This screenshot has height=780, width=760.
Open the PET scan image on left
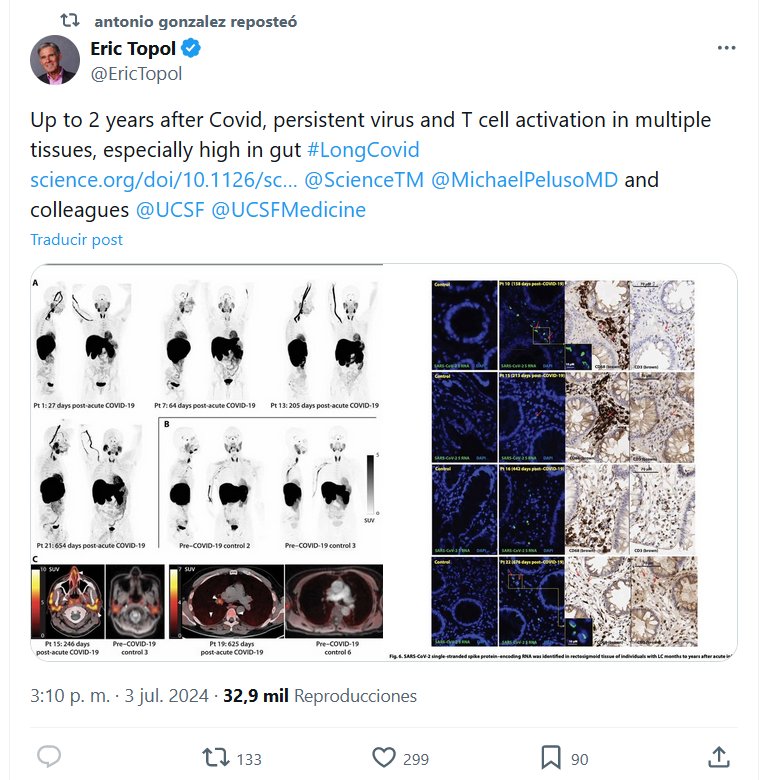click(x=207, y=462)
